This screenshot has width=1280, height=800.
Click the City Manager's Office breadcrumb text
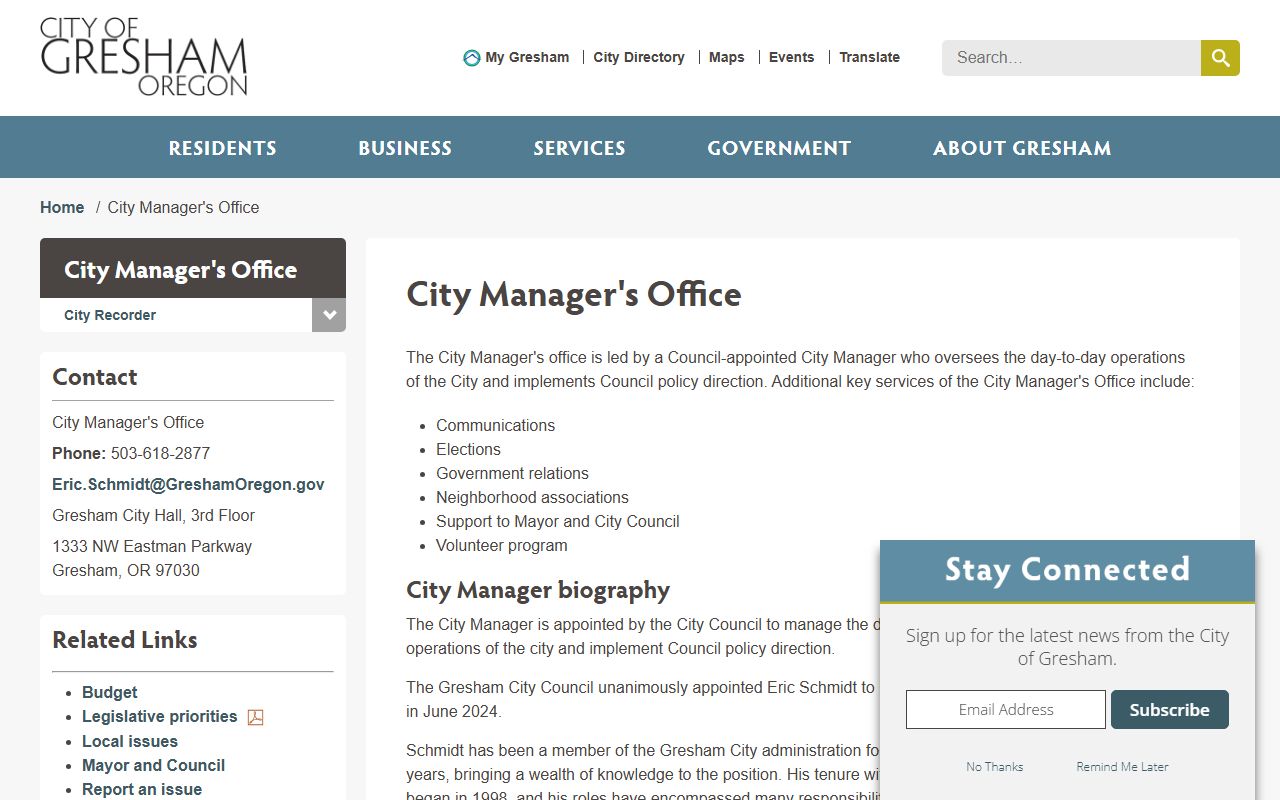pyautogui.click(x=183, y=207)
